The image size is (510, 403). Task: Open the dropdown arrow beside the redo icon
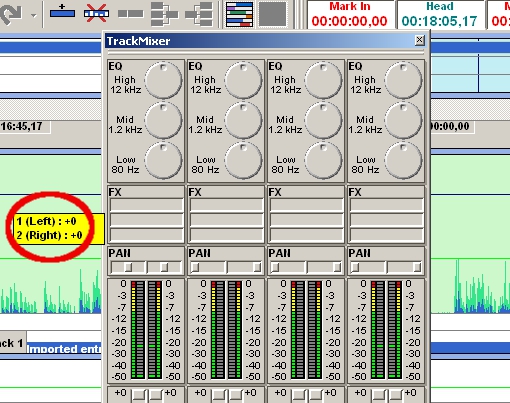click(34, 15)
